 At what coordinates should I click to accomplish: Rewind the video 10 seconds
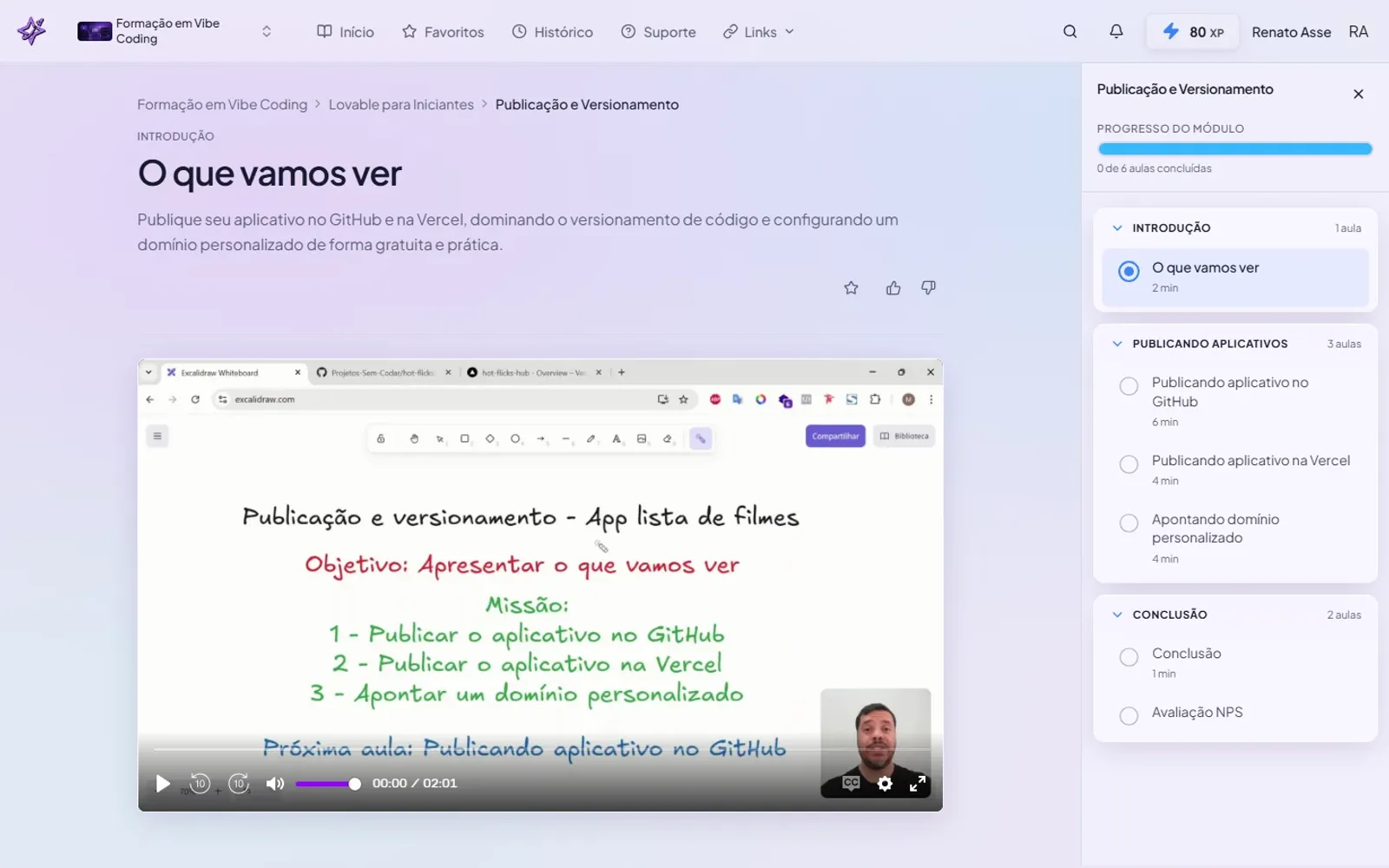(200, 784)
